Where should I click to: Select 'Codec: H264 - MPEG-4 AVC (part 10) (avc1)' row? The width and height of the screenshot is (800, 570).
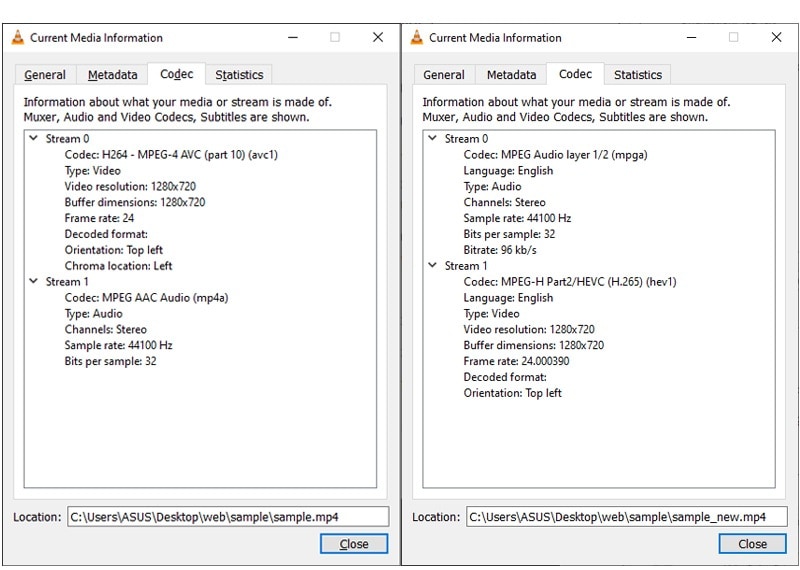[171, 155]
